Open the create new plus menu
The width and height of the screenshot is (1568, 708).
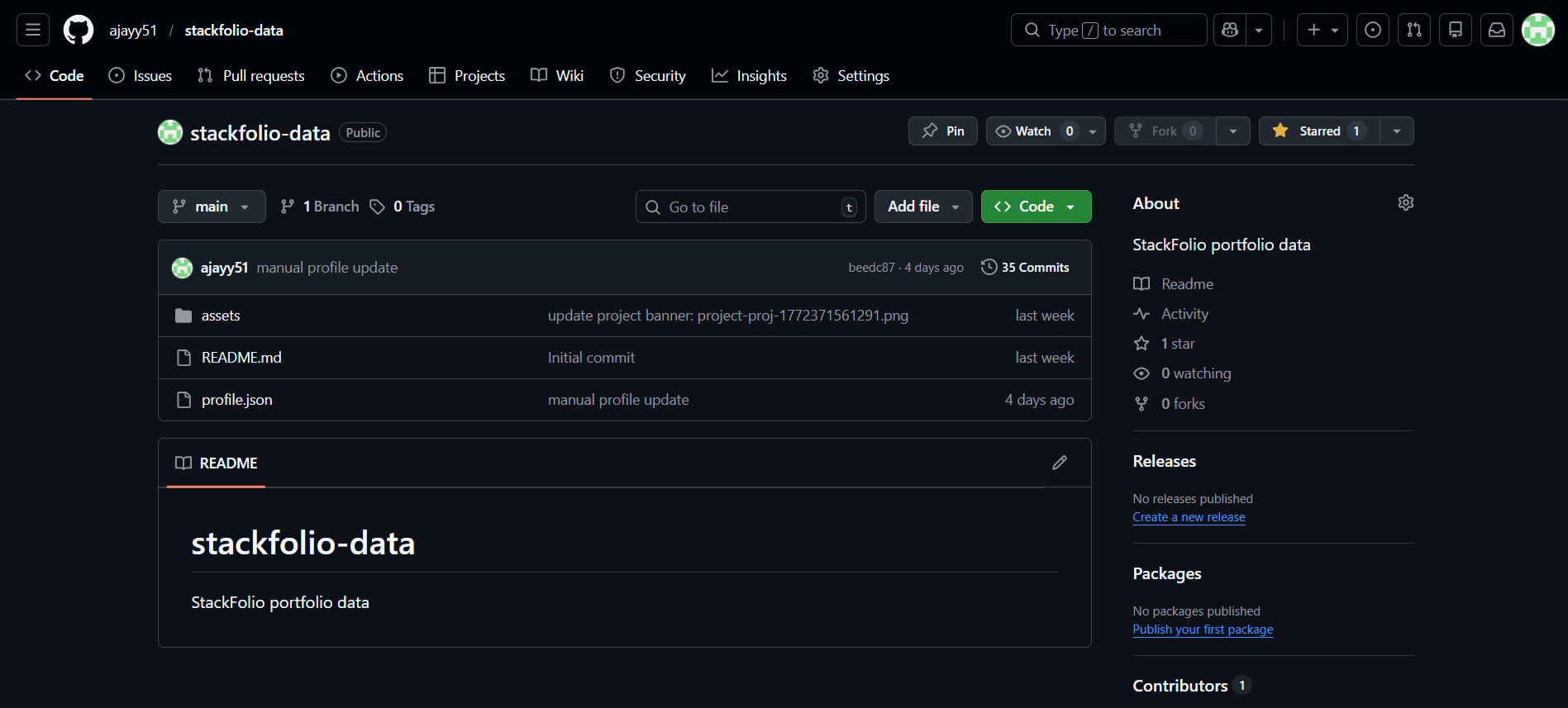[1323, 30]
